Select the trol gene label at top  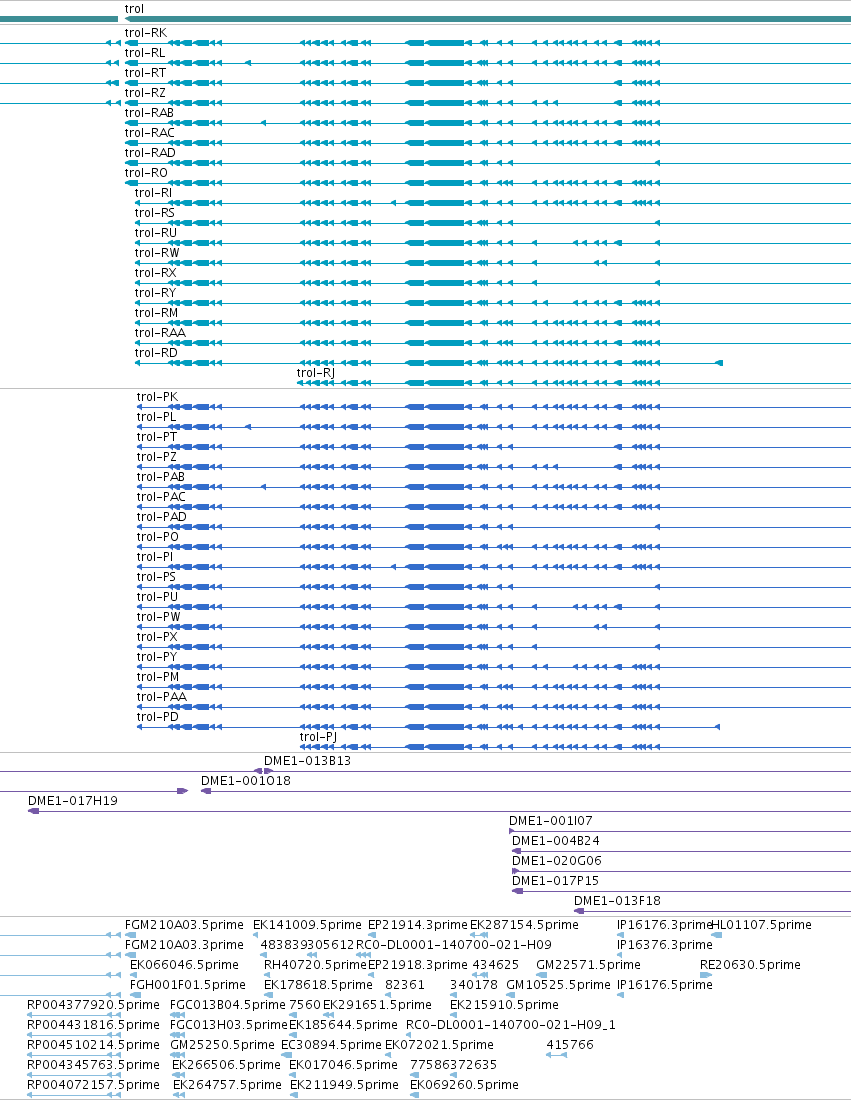click(134, 9)
